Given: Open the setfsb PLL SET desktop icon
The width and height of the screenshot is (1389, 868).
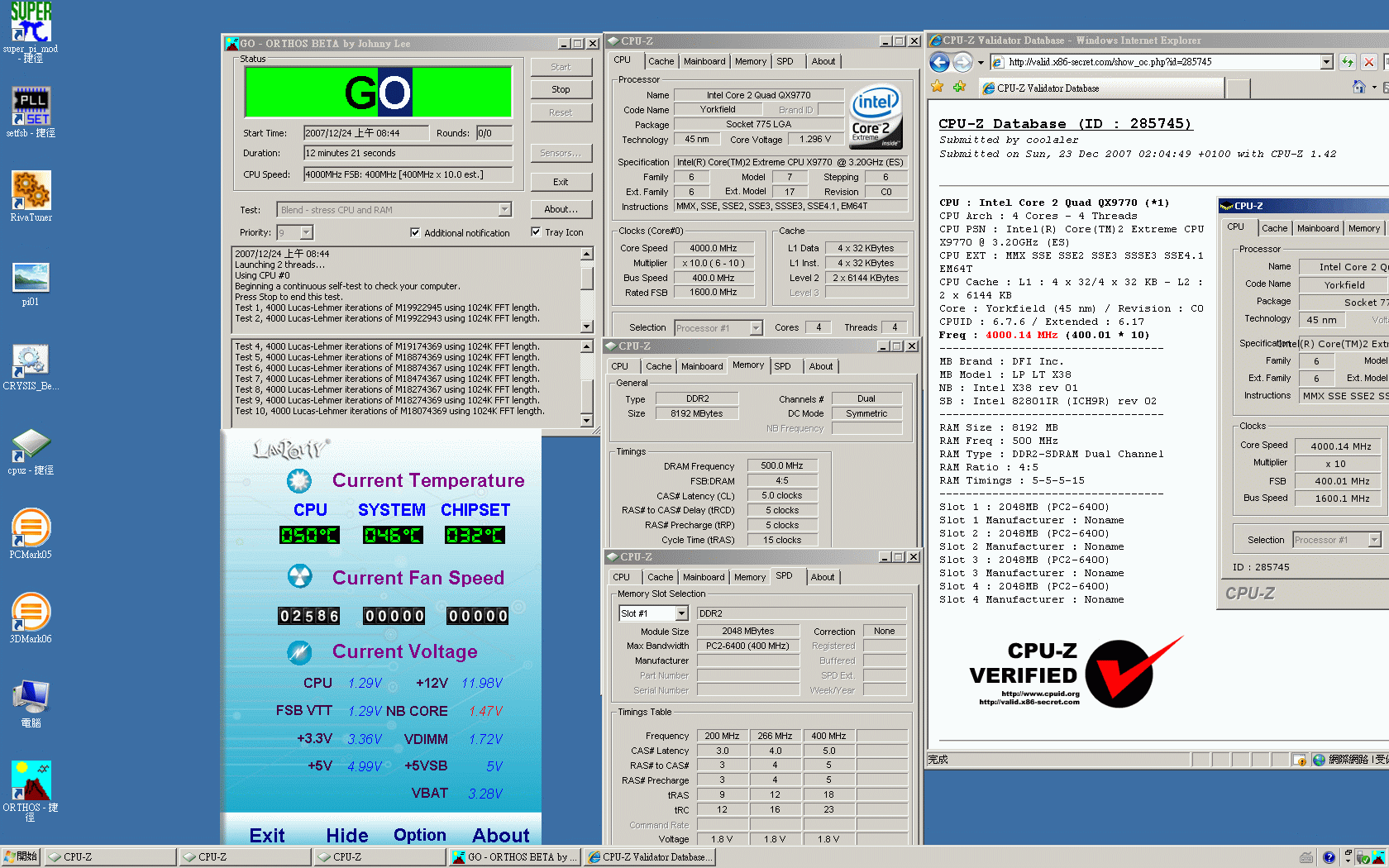Looking at the screenshot, I should 31,112.
